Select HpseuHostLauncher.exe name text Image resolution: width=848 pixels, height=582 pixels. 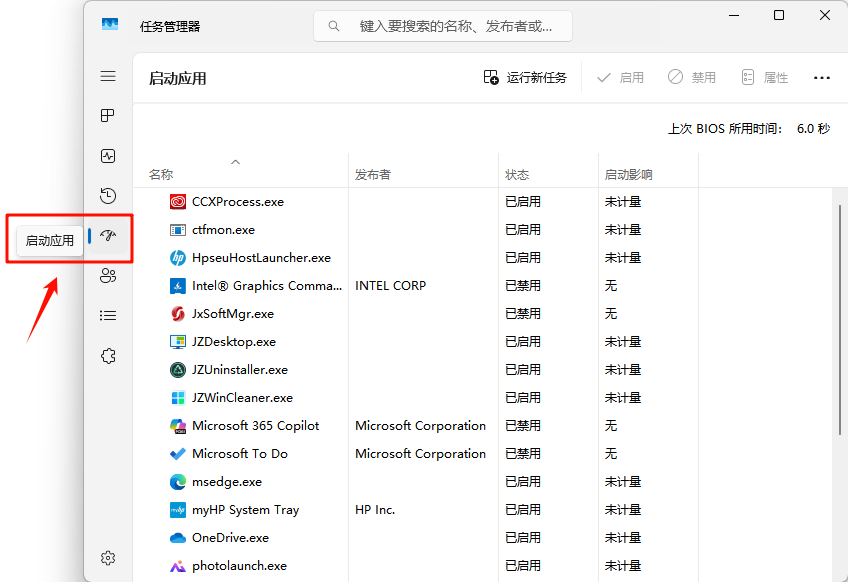pyautogui.click(x=261, y=258)
